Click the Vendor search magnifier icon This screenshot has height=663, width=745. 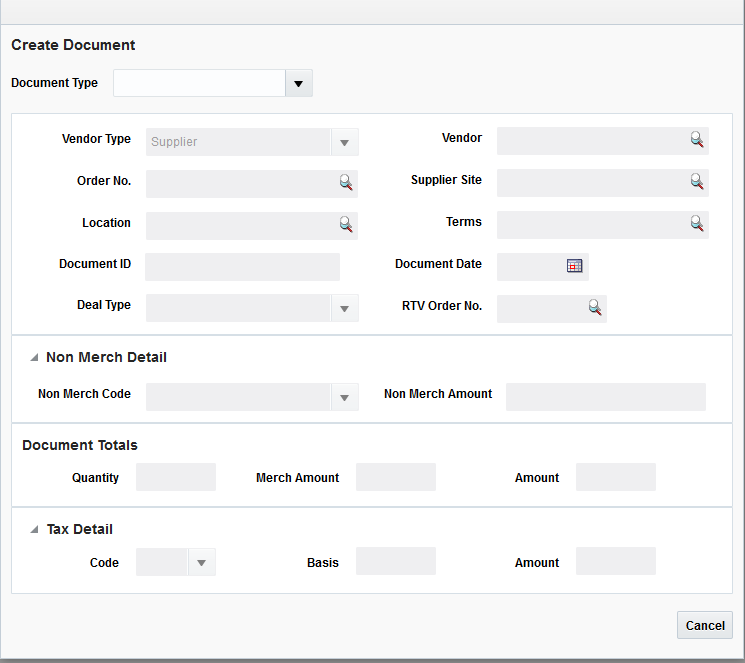tap(697, 140)
